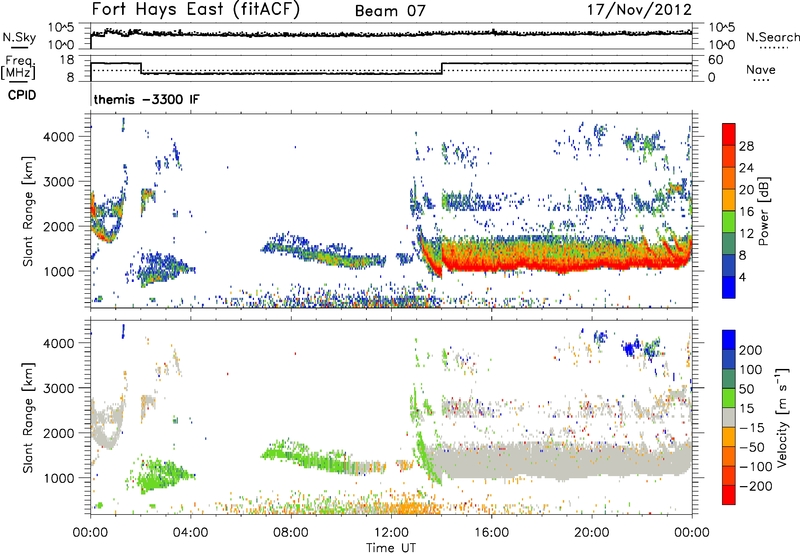Pick the blue bottom segment of power colorbar
Viewport: 800px width, 554px height.
pyautogui.click(x=729, y=287)
